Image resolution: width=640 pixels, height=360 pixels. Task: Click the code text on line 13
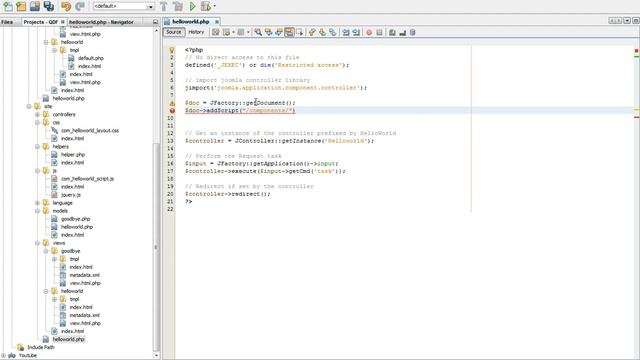click(279, 141)
